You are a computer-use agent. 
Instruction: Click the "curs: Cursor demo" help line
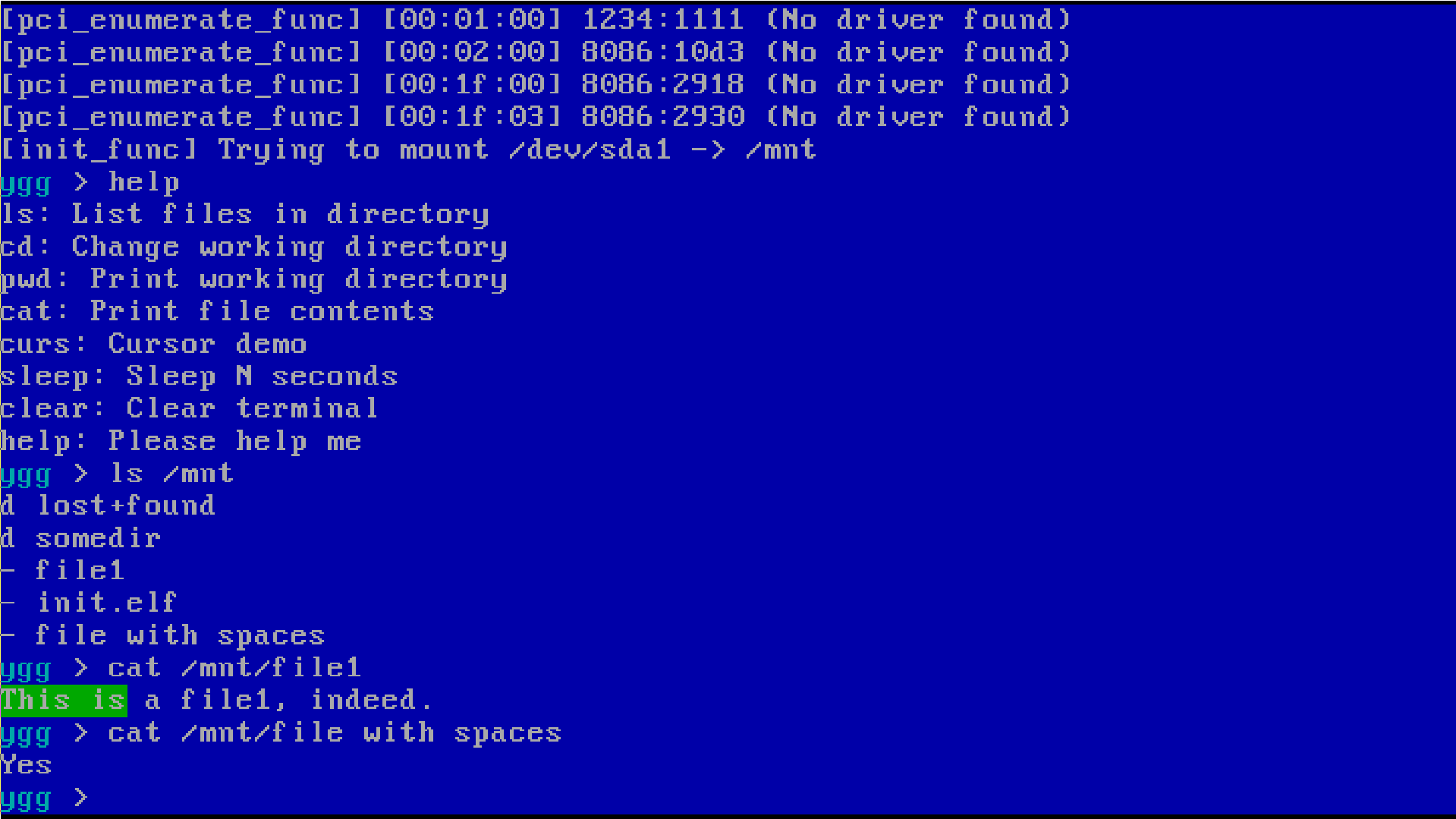click(153, 344)
